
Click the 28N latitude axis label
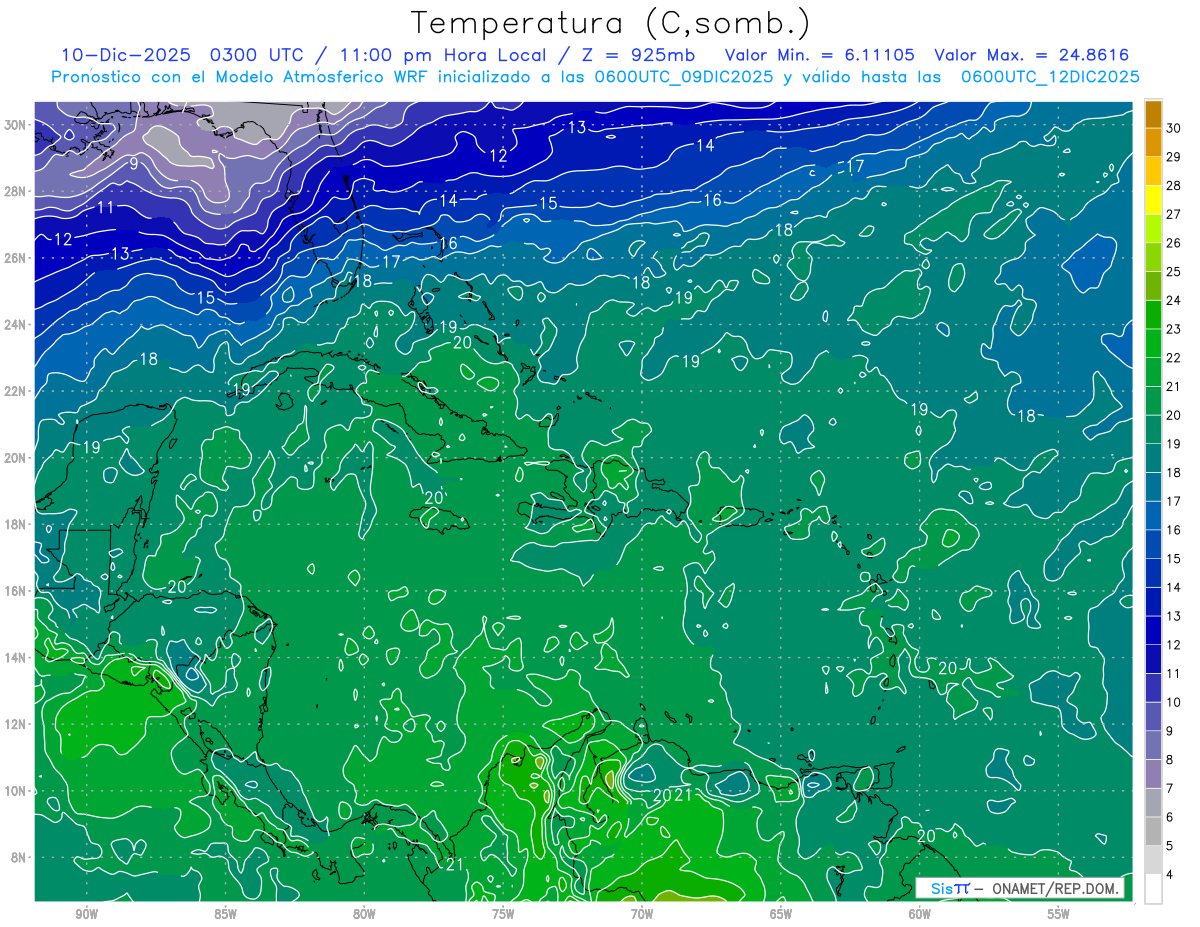click(16, 191)
